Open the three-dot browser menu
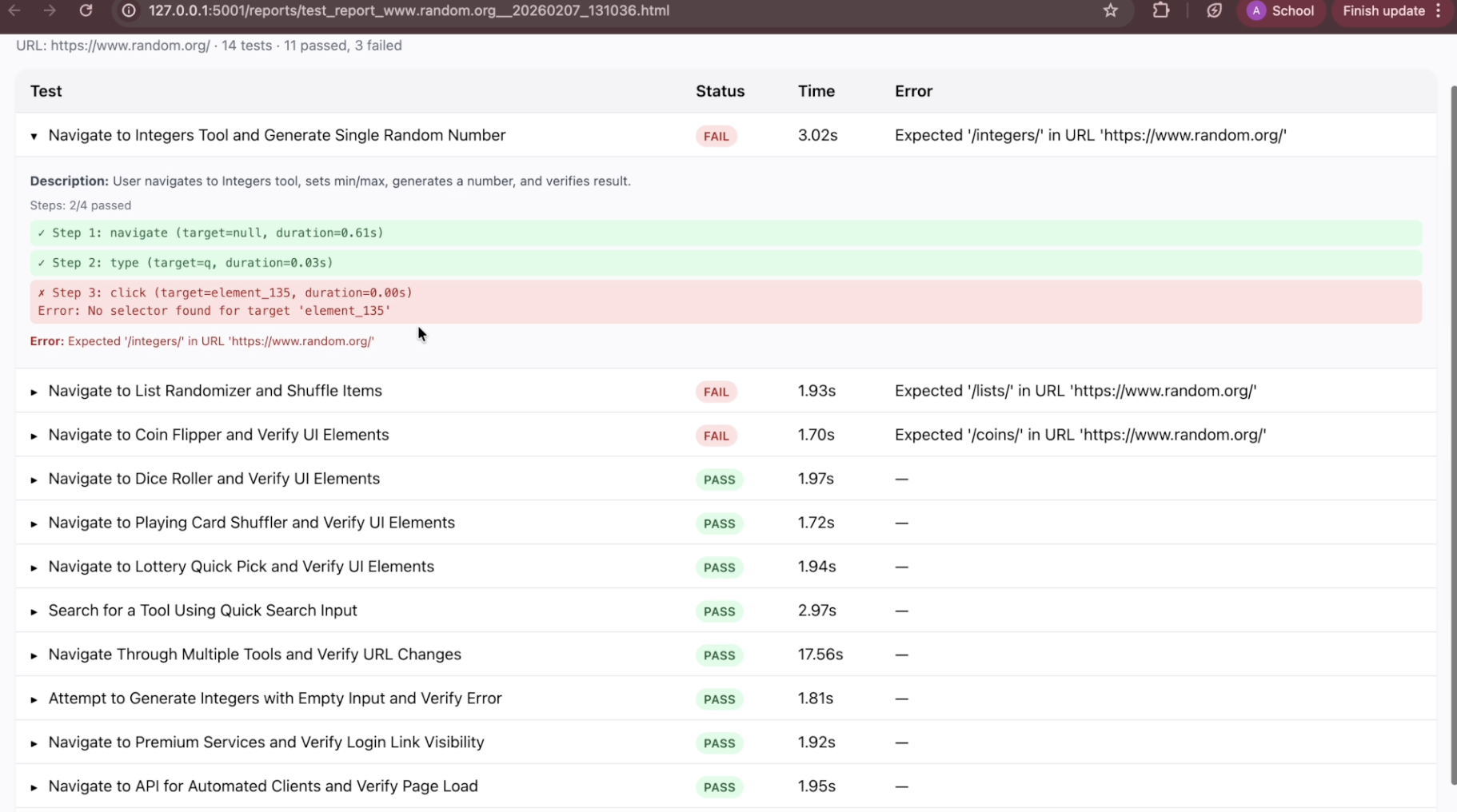Screen dimensions: 1457x812 tap(1439, 11)
